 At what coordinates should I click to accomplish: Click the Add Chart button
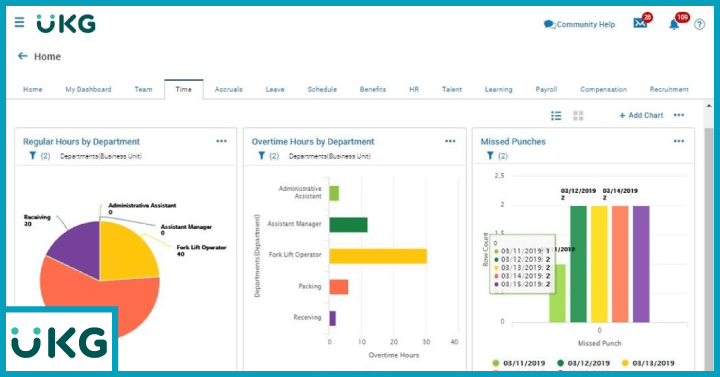tap(641, 116)
